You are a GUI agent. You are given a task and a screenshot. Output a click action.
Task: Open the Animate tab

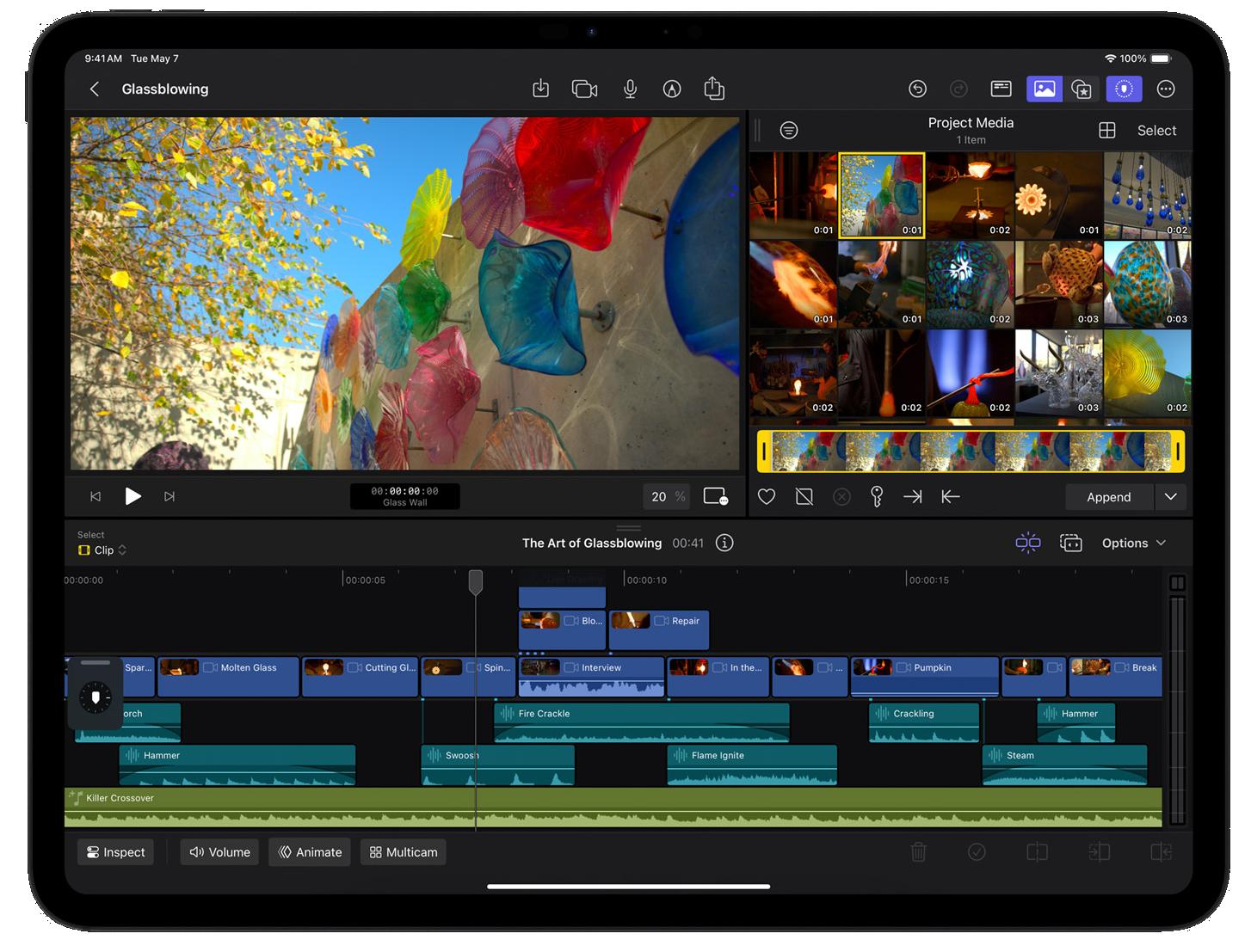pos(310,851)
